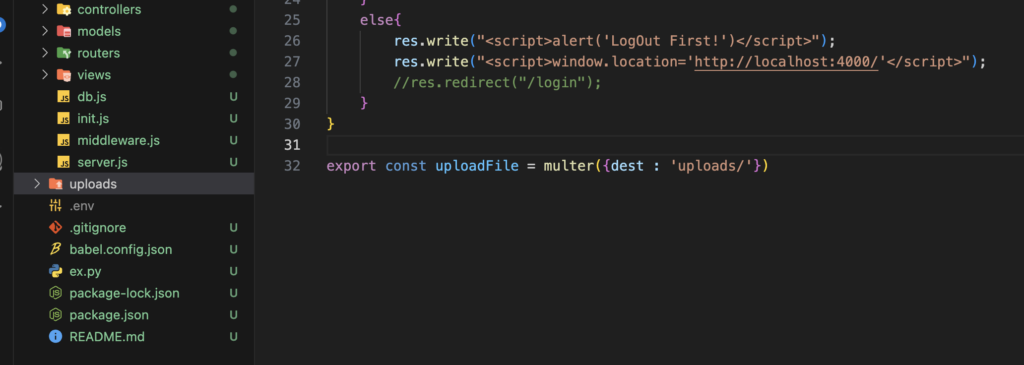
Task: Expand the views folder chevron
Action: (x=44, y=75)
